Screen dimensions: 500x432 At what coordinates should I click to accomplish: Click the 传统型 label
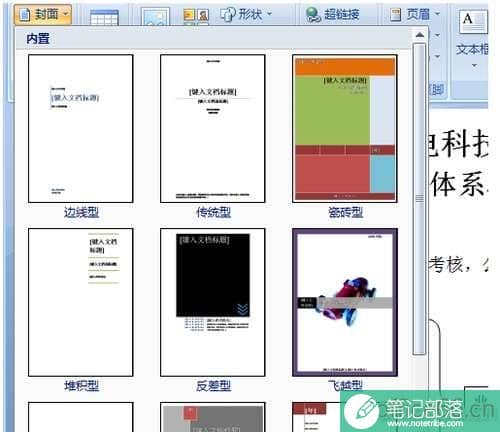coord(213,212)
